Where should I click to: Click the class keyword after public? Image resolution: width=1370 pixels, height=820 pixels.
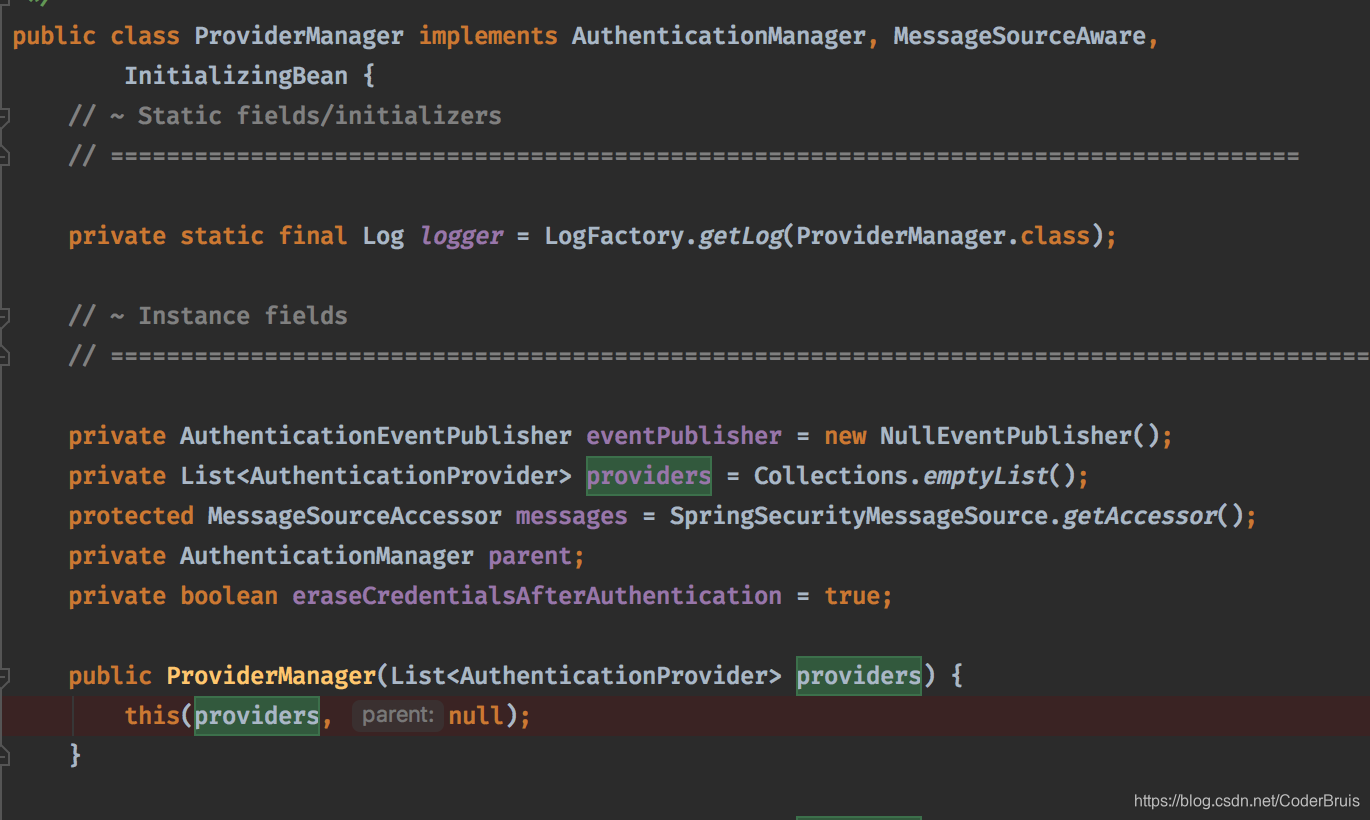(145, 36)
